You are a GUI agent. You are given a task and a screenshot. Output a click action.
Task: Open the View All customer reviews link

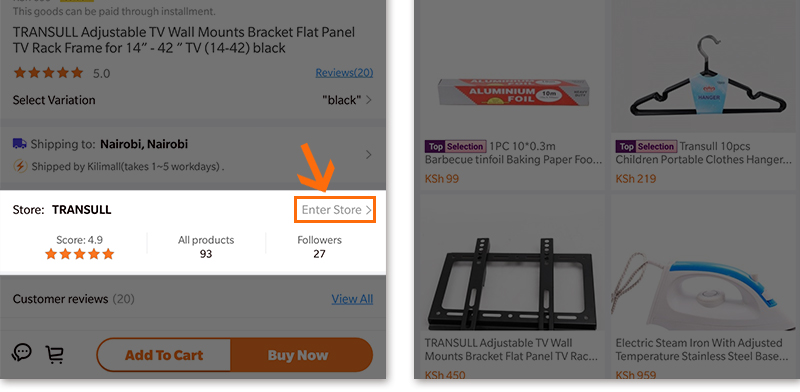click(352, 299)
